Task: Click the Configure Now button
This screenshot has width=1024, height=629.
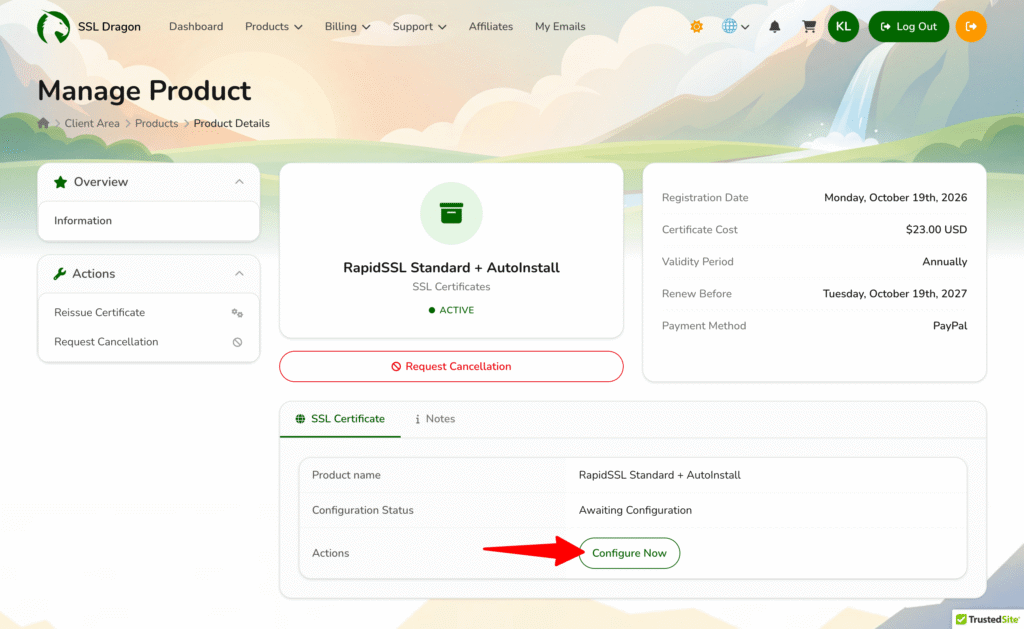Action: click(629, 553)
